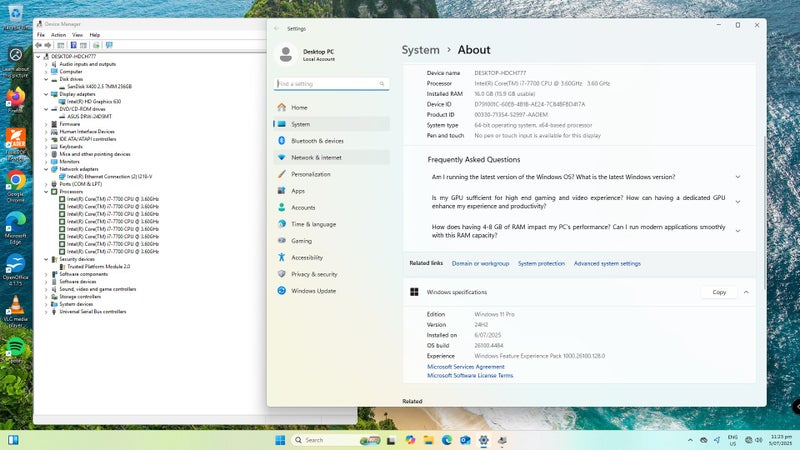Viewport: 800px width, 450px height.
Task: Expand the Monitors node
Action: [46, 162]
